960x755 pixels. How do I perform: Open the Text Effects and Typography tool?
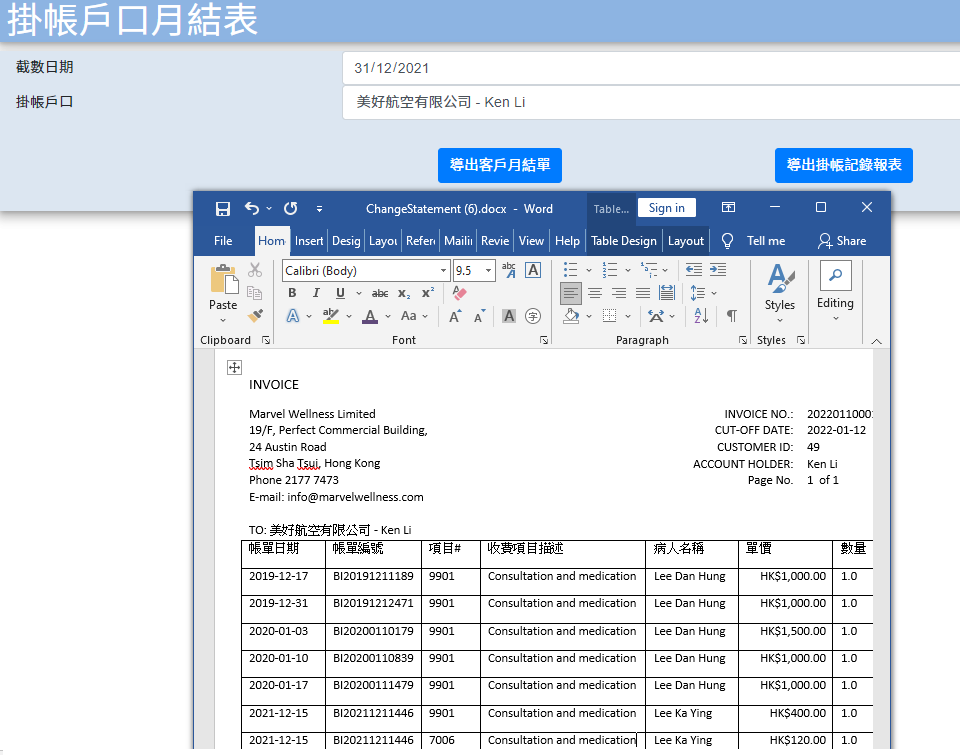[x=293, y=316]
